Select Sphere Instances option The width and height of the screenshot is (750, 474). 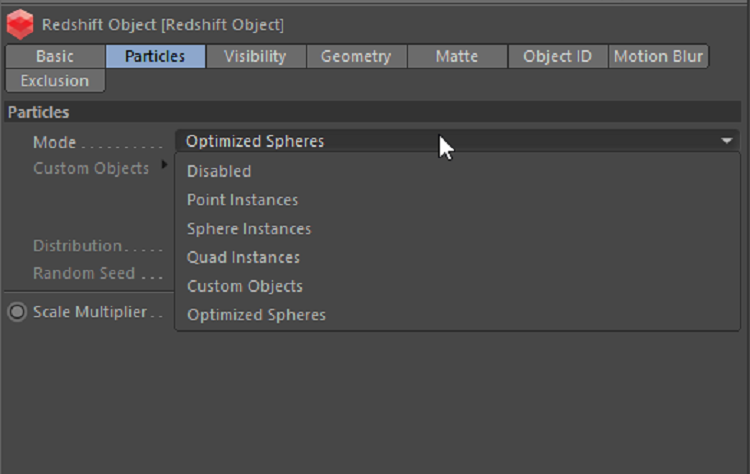[x=249, y=229]
